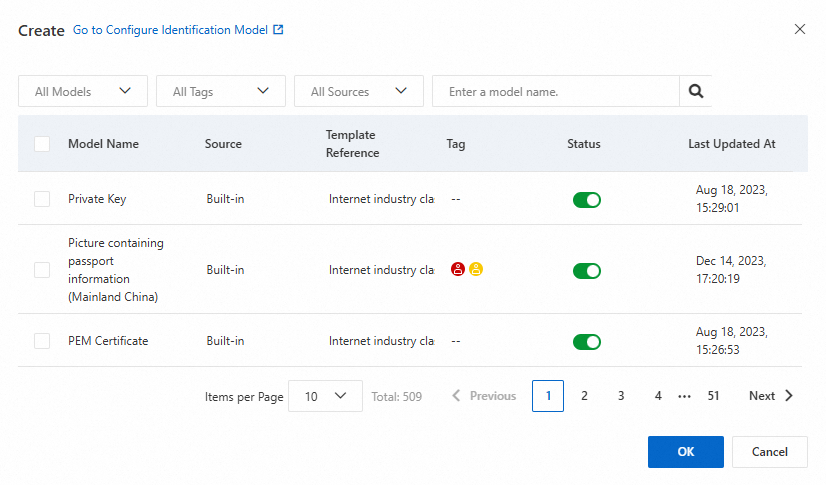Open the All Models dropdown
The width and height of the screenshot is (826, 485).
tap(83, 91)
